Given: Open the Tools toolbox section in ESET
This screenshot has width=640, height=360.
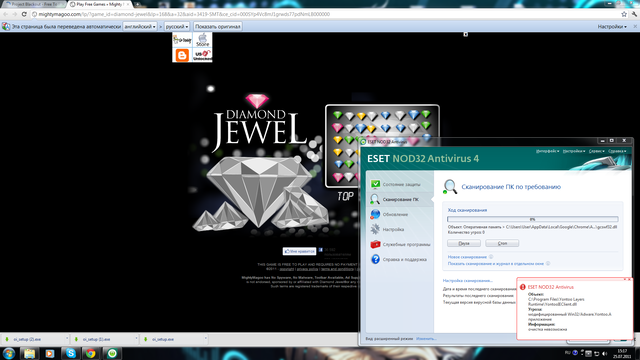Looking at the screenshot, I should 400,244.
